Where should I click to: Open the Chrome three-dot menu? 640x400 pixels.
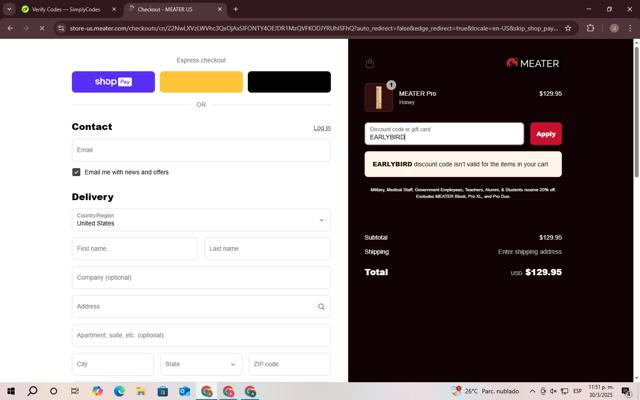click(630, 28)
